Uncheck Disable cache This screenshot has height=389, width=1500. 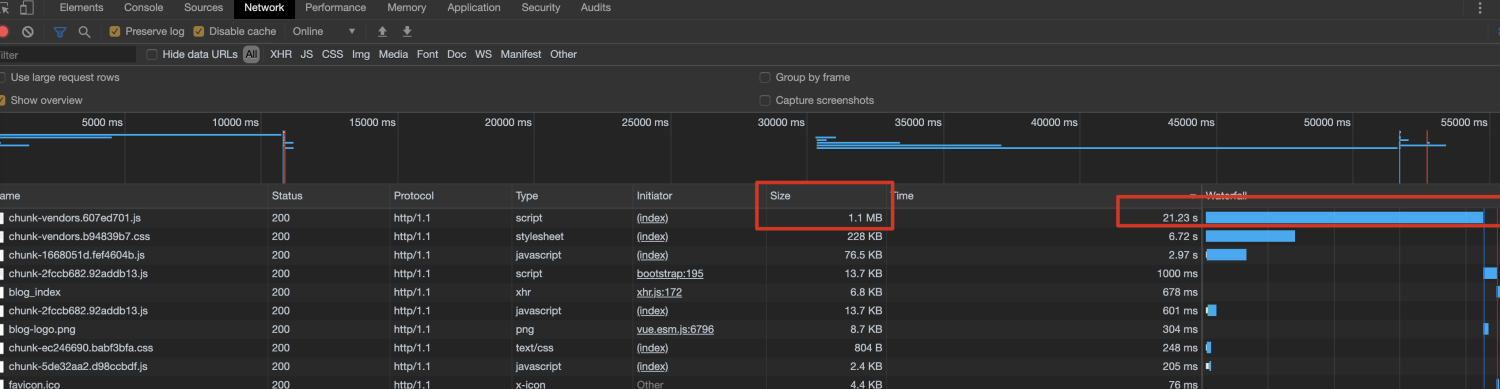[199, 32]
